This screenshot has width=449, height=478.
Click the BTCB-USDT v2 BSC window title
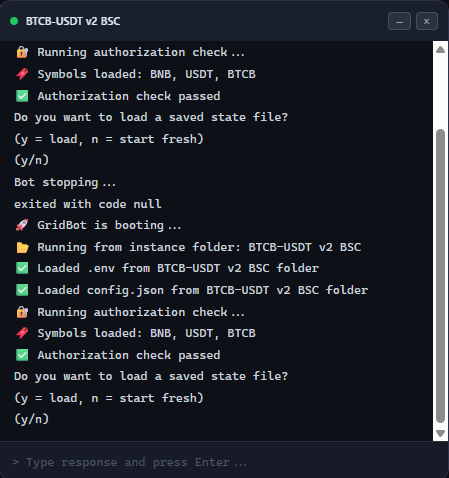[x=73, y=21]
